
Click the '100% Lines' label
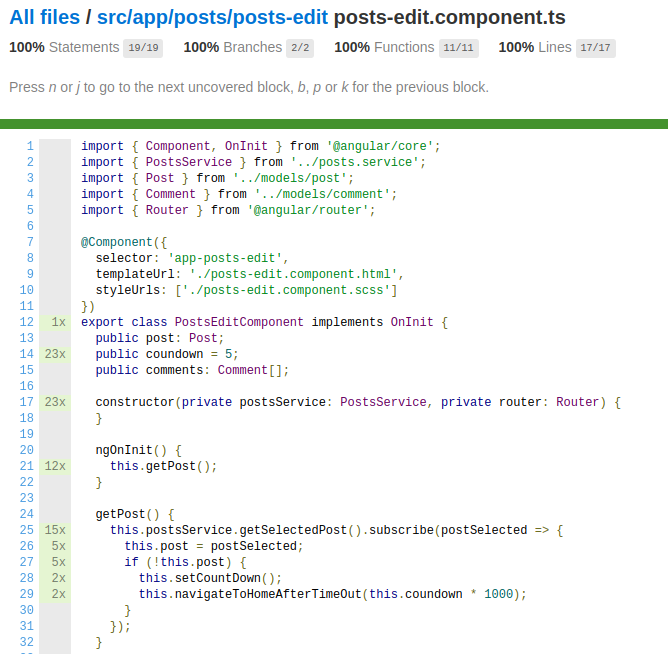pos(535,47)
